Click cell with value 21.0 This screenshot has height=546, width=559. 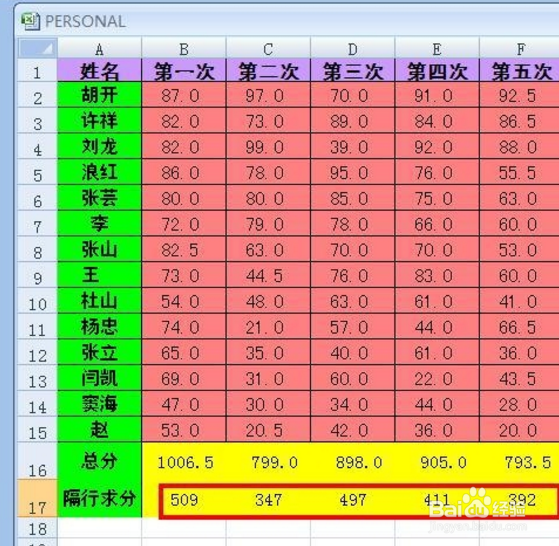(268, 326)
